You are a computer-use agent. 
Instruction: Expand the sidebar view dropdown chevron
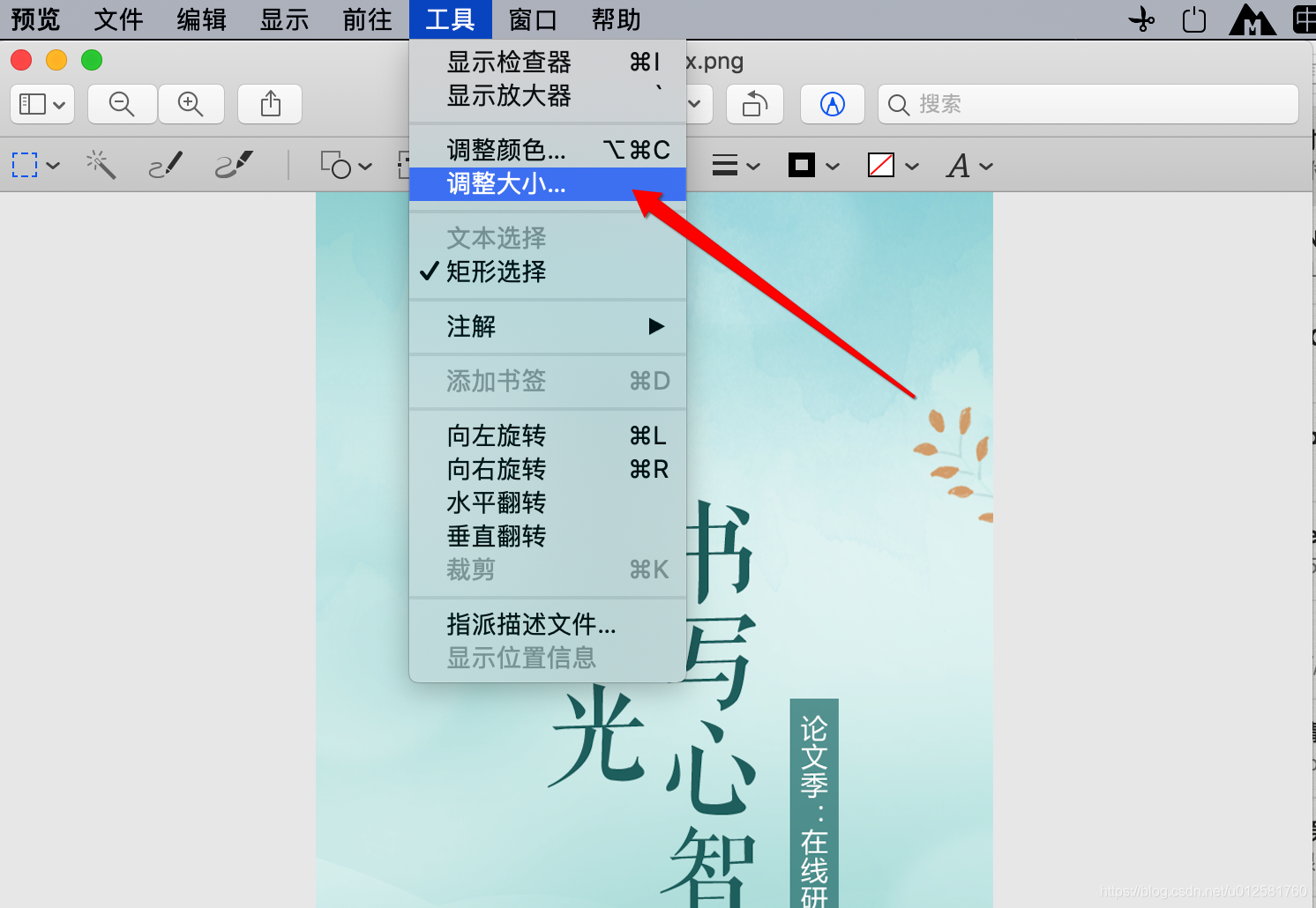[x=59, y=105]
